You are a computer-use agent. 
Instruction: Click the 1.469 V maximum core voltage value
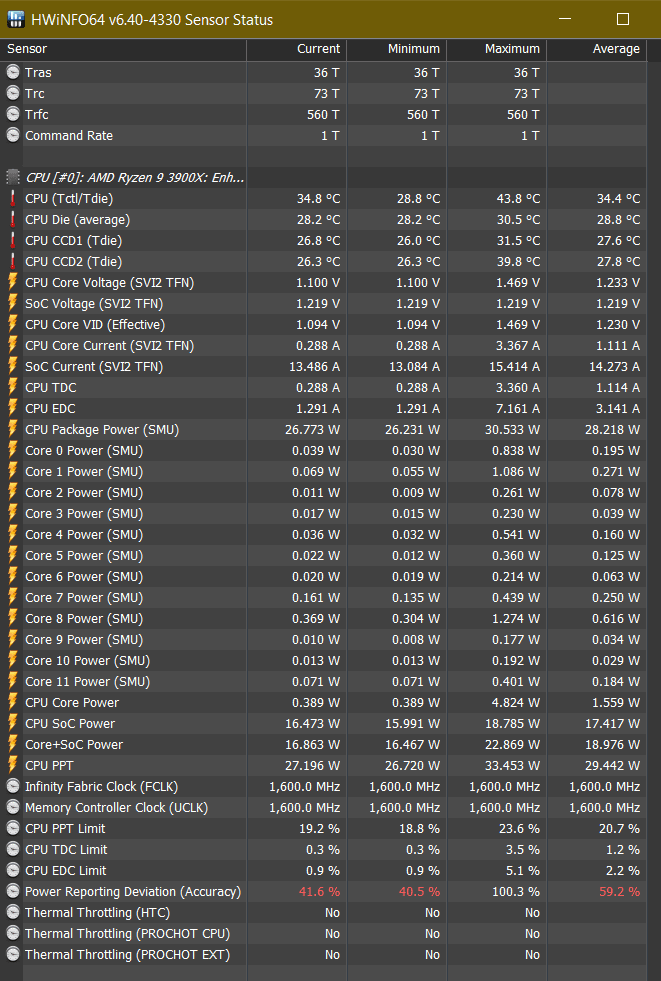click(x=518, y=282)
